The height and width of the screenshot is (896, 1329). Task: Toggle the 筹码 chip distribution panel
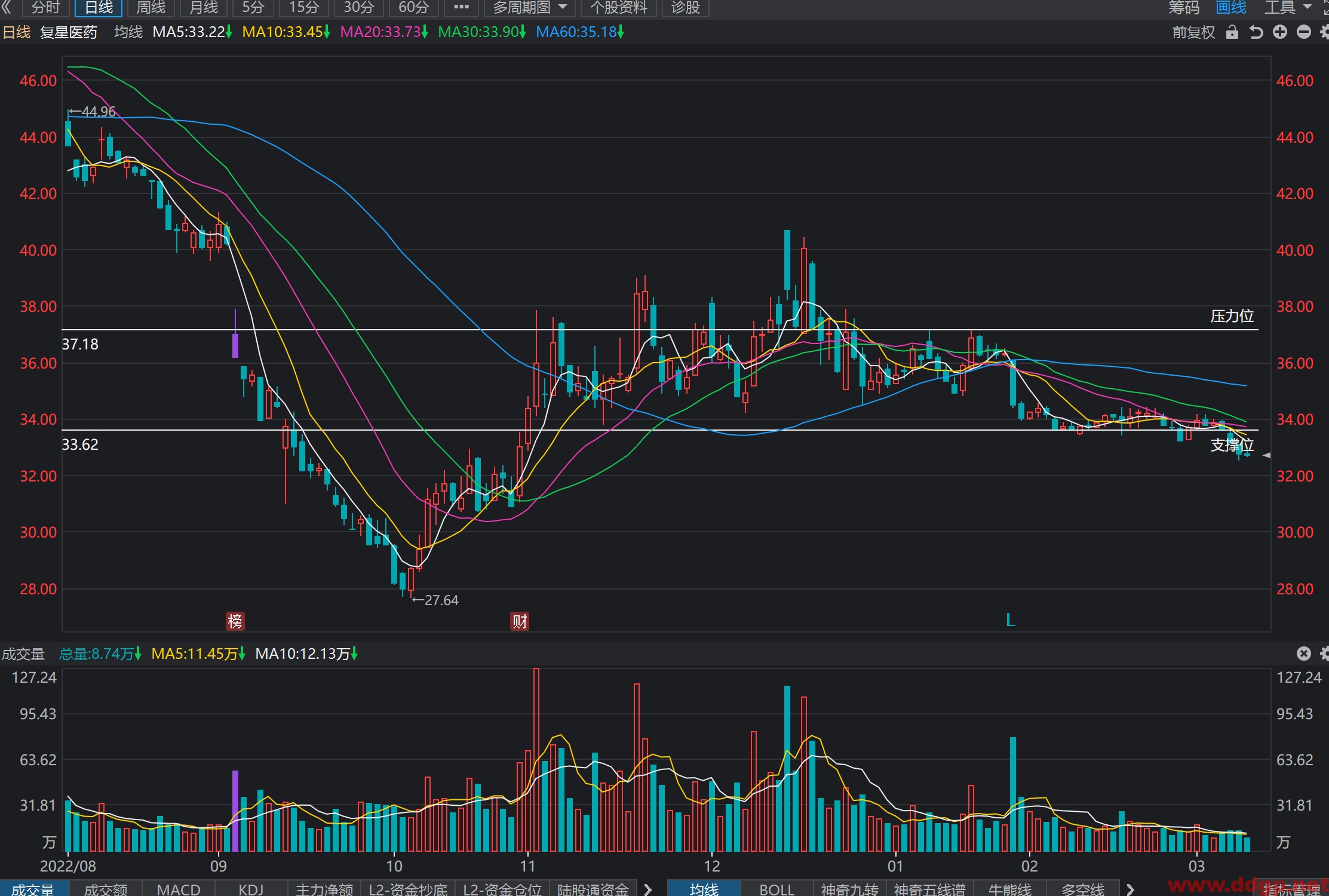point(1184,7)
